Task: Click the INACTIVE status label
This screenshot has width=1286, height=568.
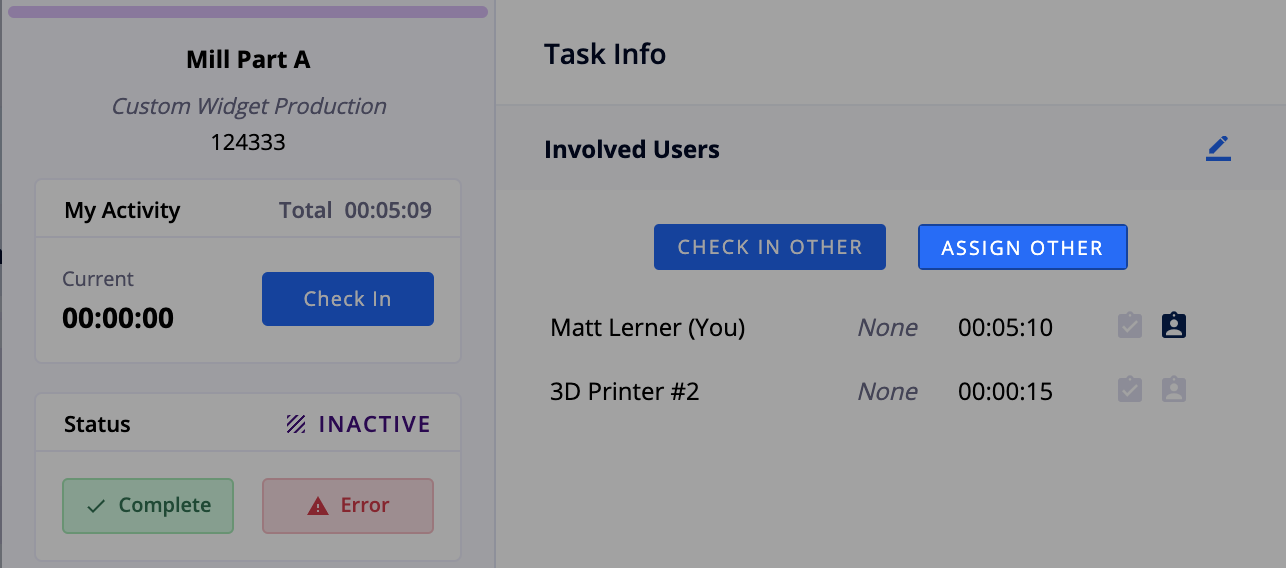Action: pos(375,424)
